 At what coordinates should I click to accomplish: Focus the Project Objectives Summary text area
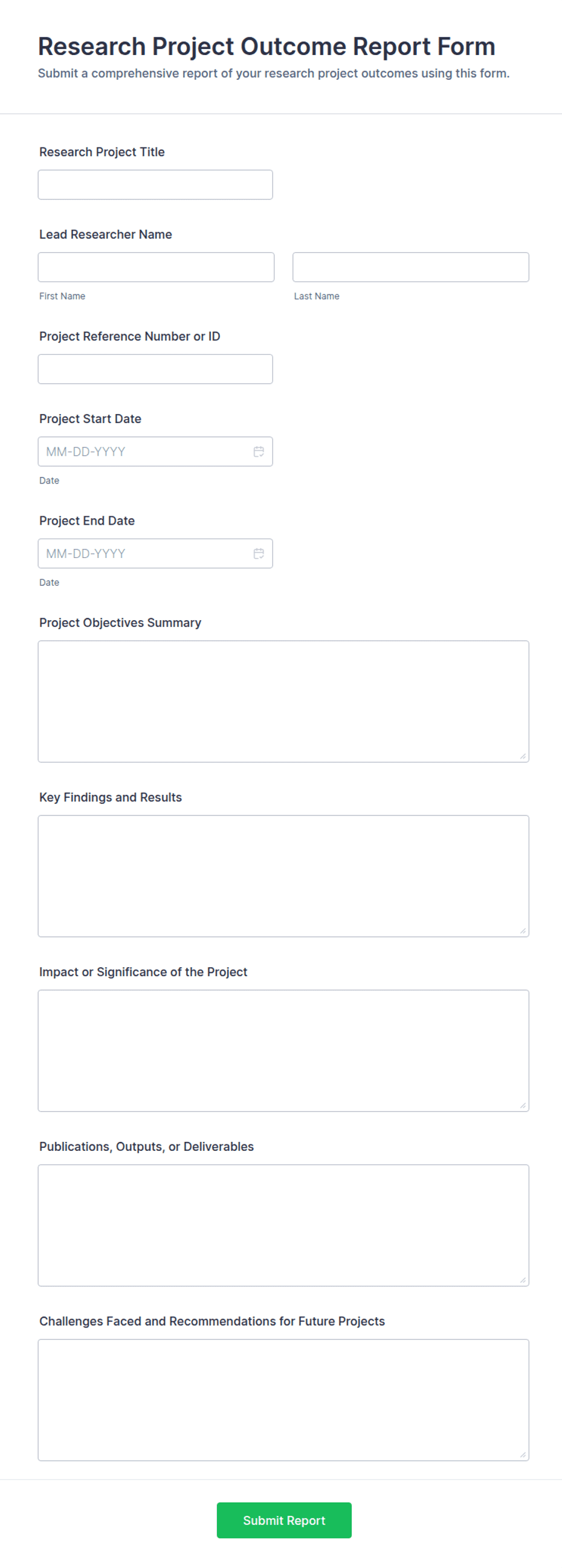pyautogui.click(x=283, y=701)
